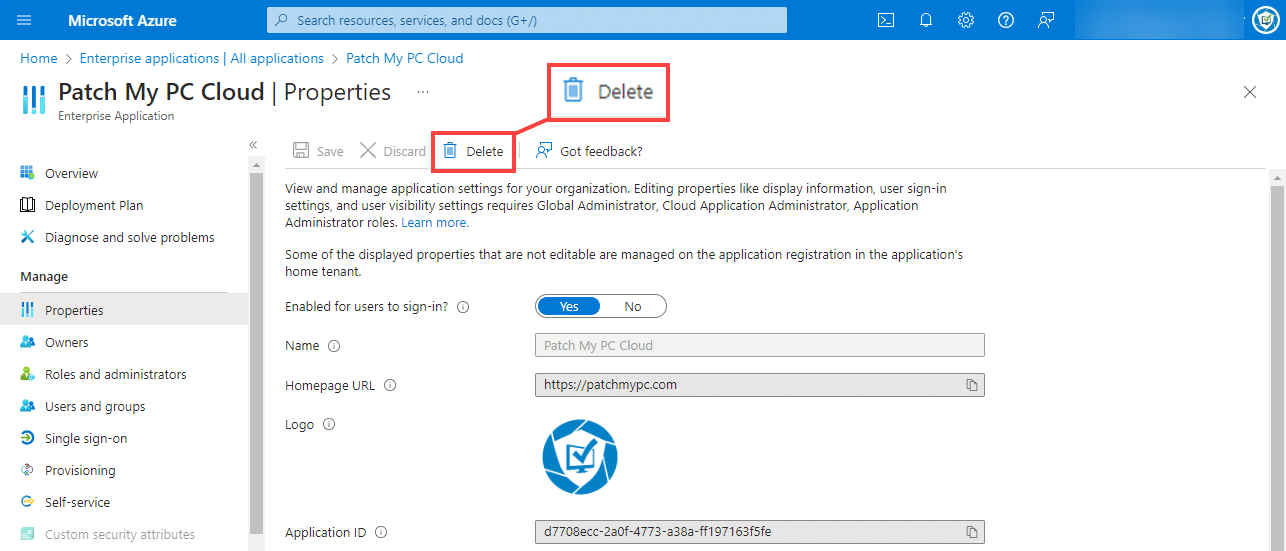The height and width of the screenshot is (551, 1286).
Task: Select Yes on the sign-in toggle
Action: coord(569,306)
